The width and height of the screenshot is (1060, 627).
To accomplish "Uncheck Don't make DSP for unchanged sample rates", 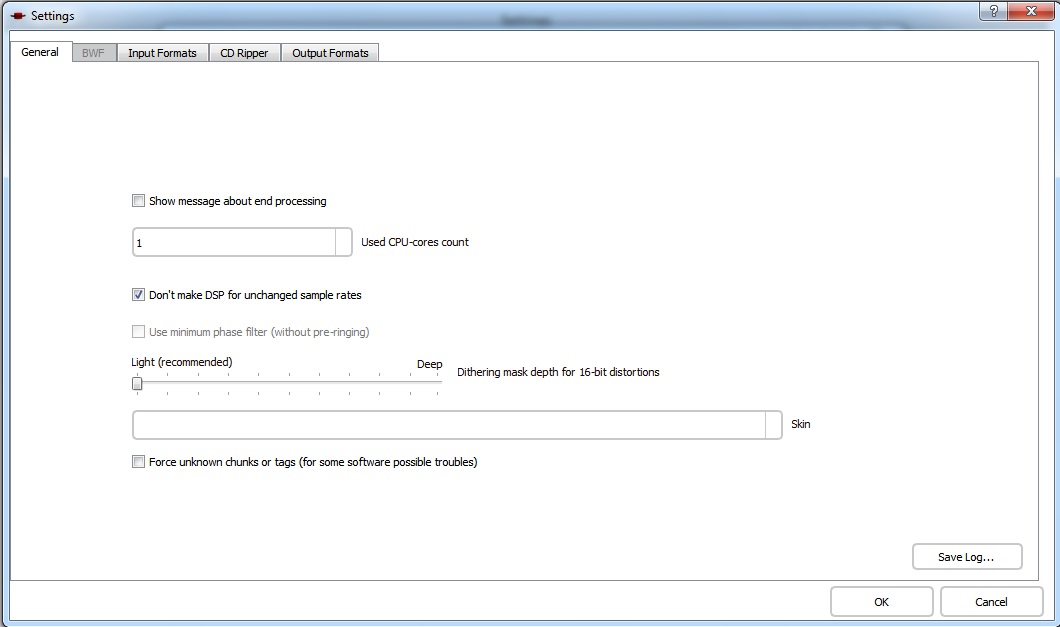I will (139, 295).
